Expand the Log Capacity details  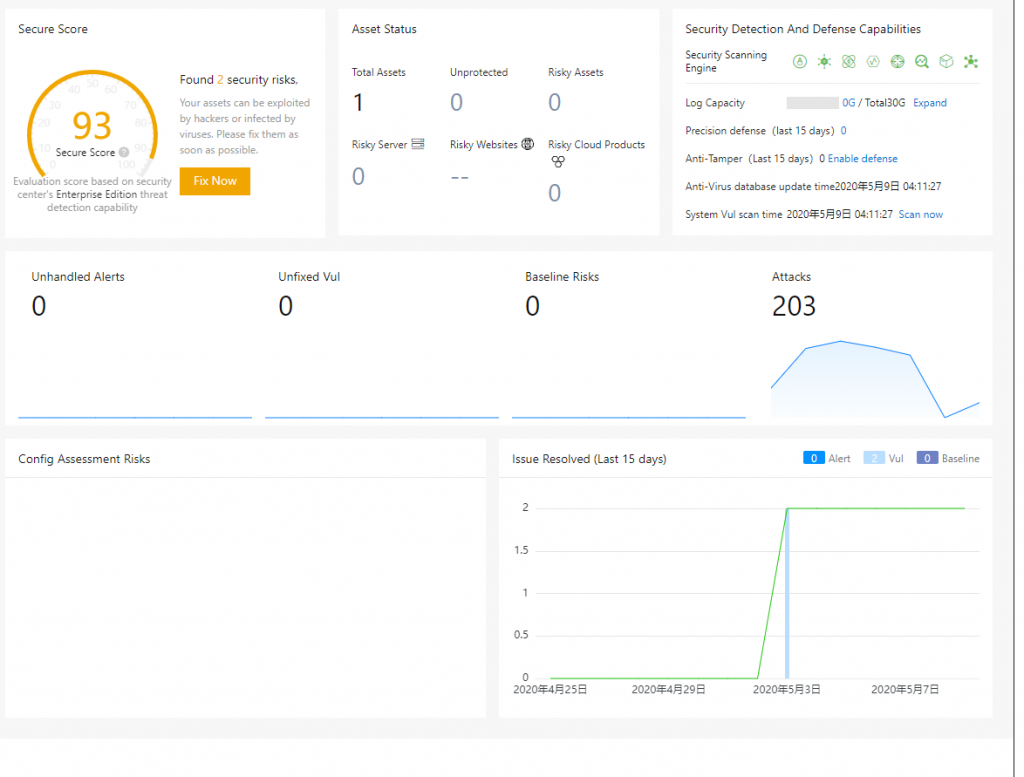(929, 102)
